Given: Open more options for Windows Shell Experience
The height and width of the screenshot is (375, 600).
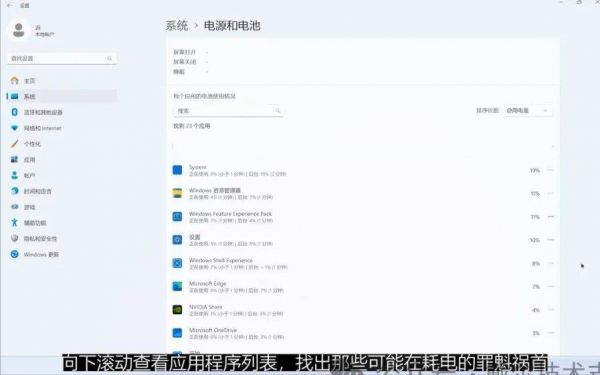Looking at the screenshot, I should (551, 263).
